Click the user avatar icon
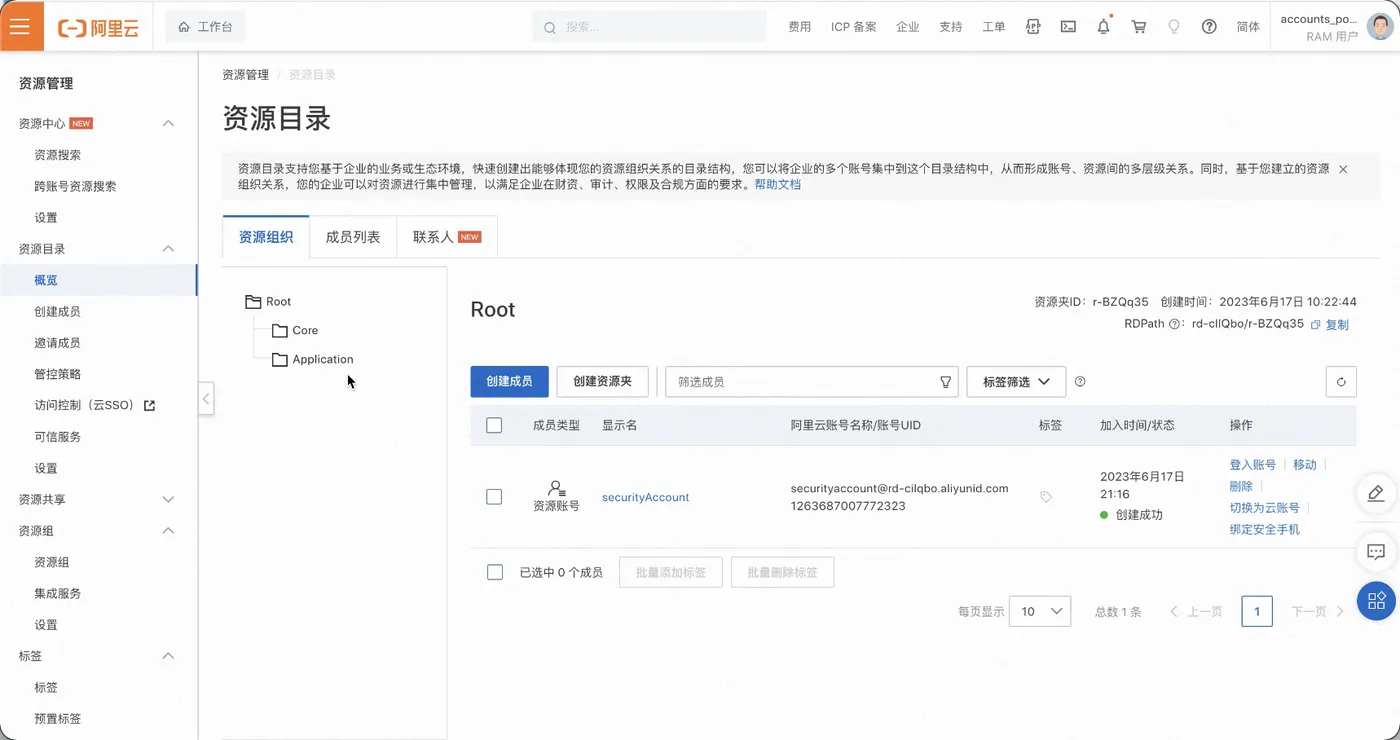 coord(1379,27)
